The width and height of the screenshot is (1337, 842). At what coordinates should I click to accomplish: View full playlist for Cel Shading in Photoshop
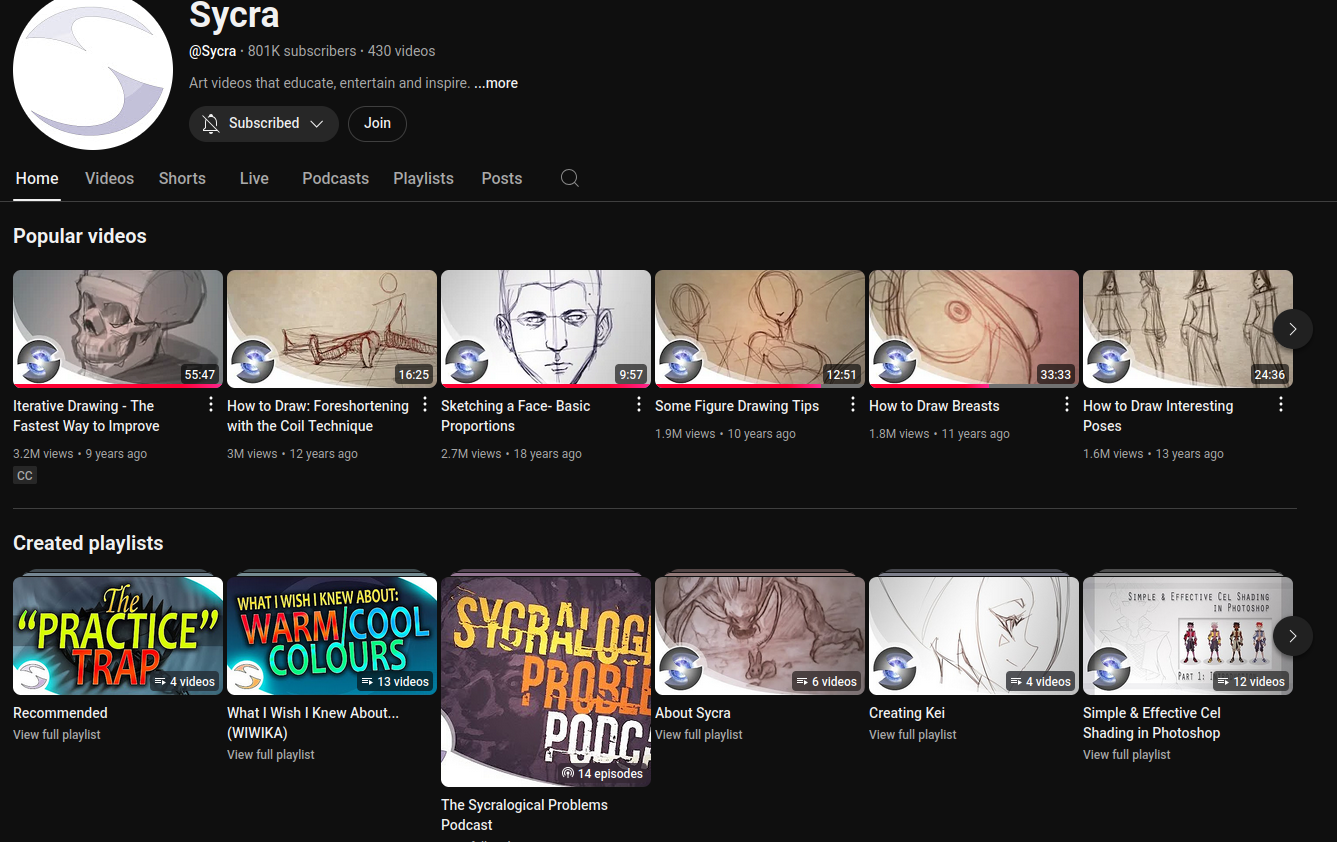[1127, 755]
